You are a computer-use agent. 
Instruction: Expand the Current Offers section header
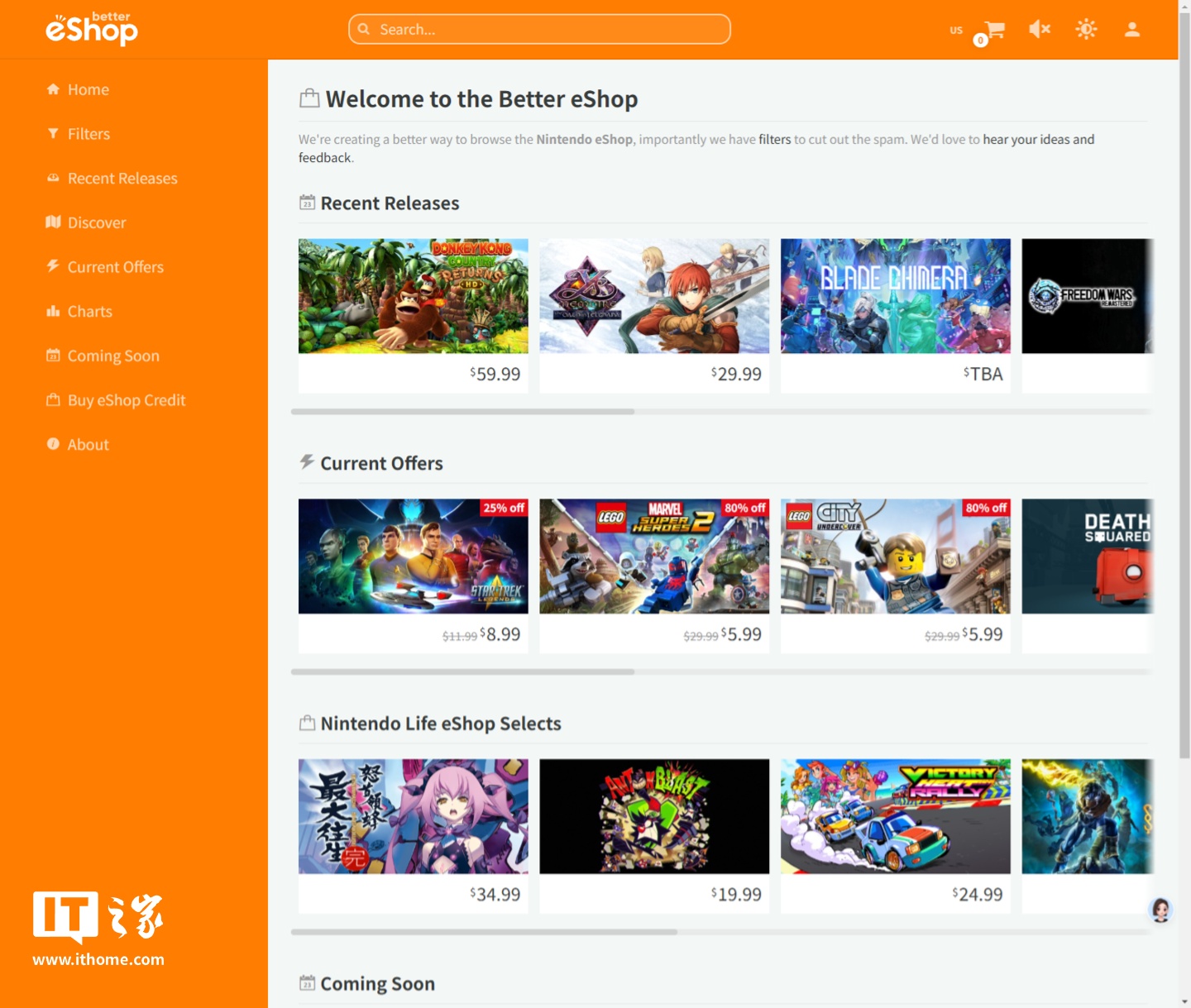click(x=382, y=463)
